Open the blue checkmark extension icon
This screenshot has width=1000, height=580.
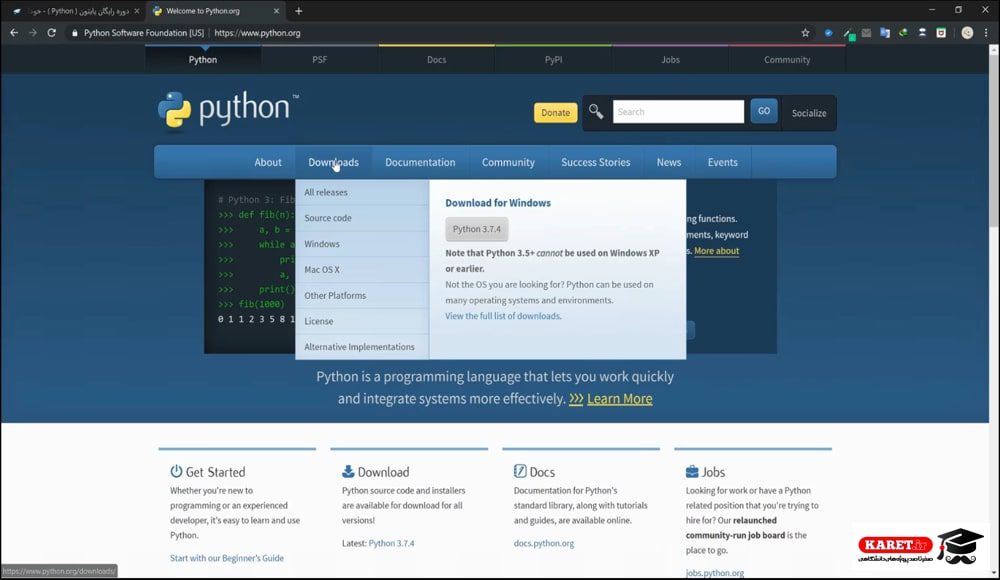pos(828,33)
